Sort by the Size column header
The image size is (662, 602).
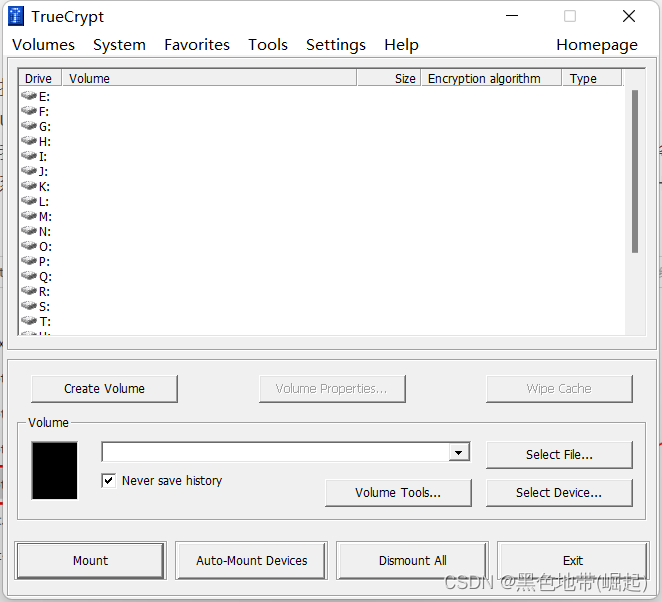389,79
